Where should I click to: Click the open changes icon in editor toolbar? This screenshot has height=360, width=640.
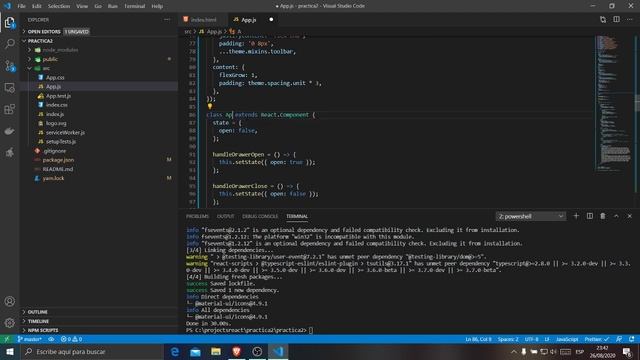point(603,20)
